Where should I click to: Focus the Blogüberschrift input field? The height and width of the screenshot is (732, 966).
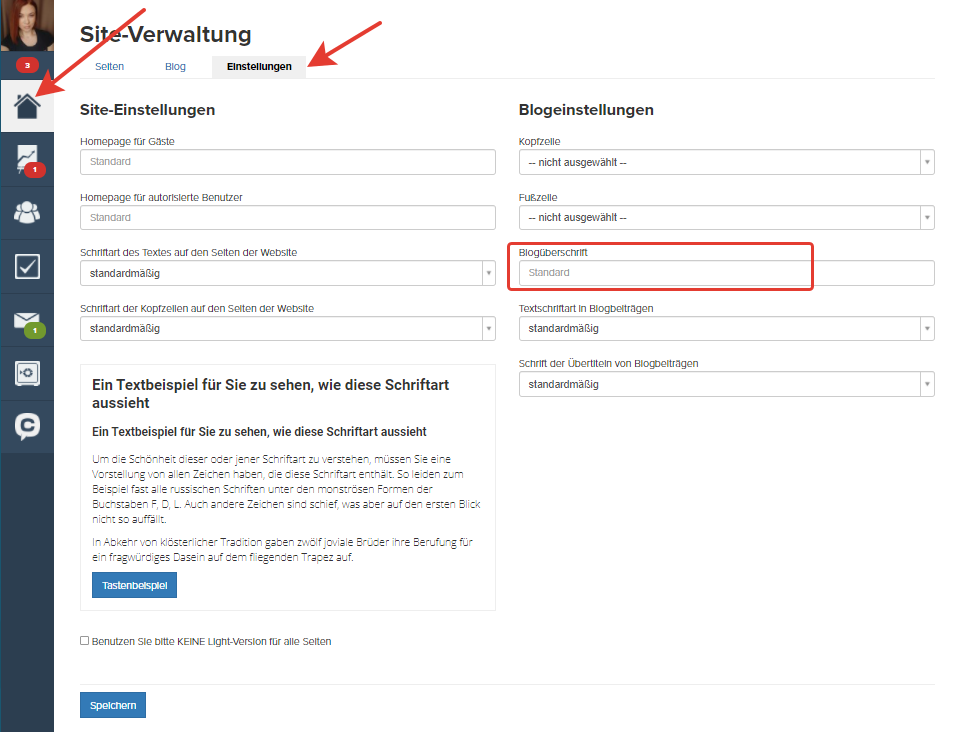pyautogui.click(x=726, y=273)
